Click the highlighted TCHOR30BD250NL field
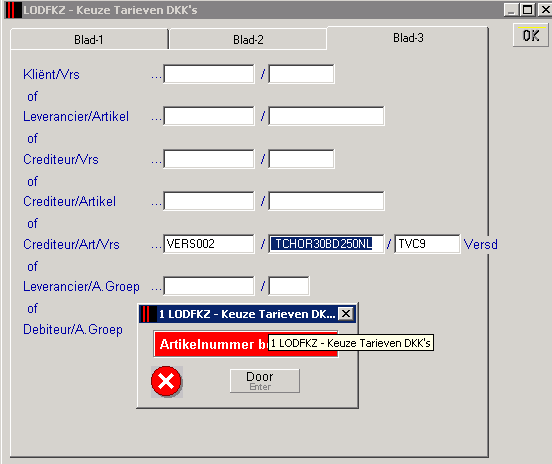Viewport: 552px width, 464px height. 326,244
